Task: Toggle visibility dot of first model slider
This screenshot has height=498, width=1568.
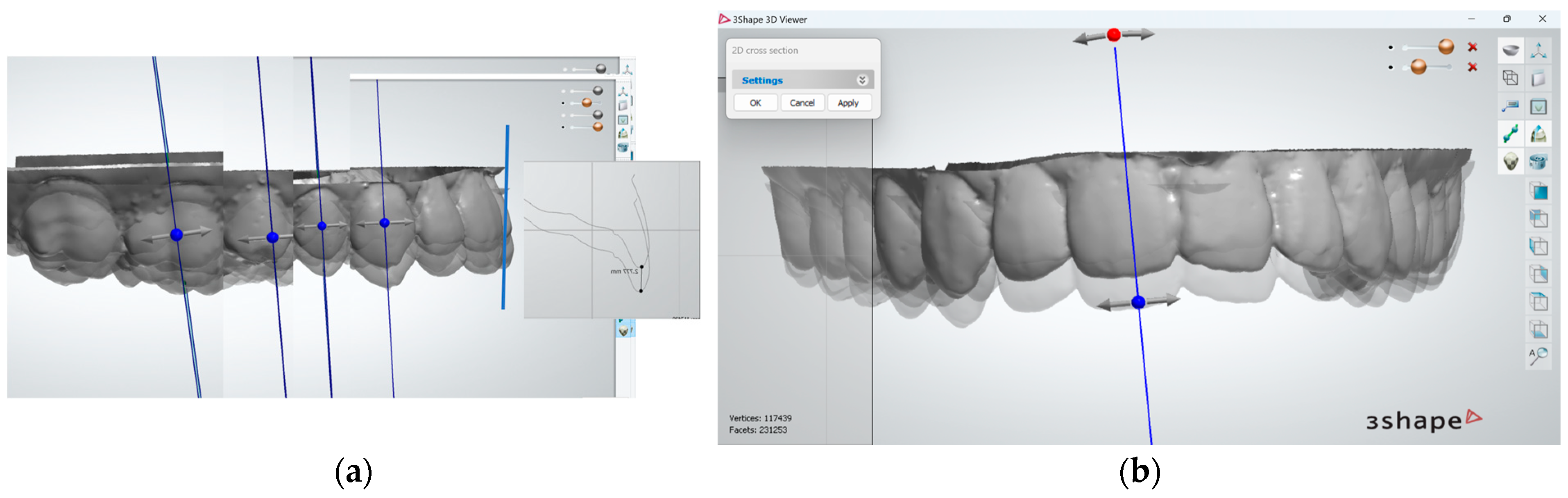Action: 1390,47
